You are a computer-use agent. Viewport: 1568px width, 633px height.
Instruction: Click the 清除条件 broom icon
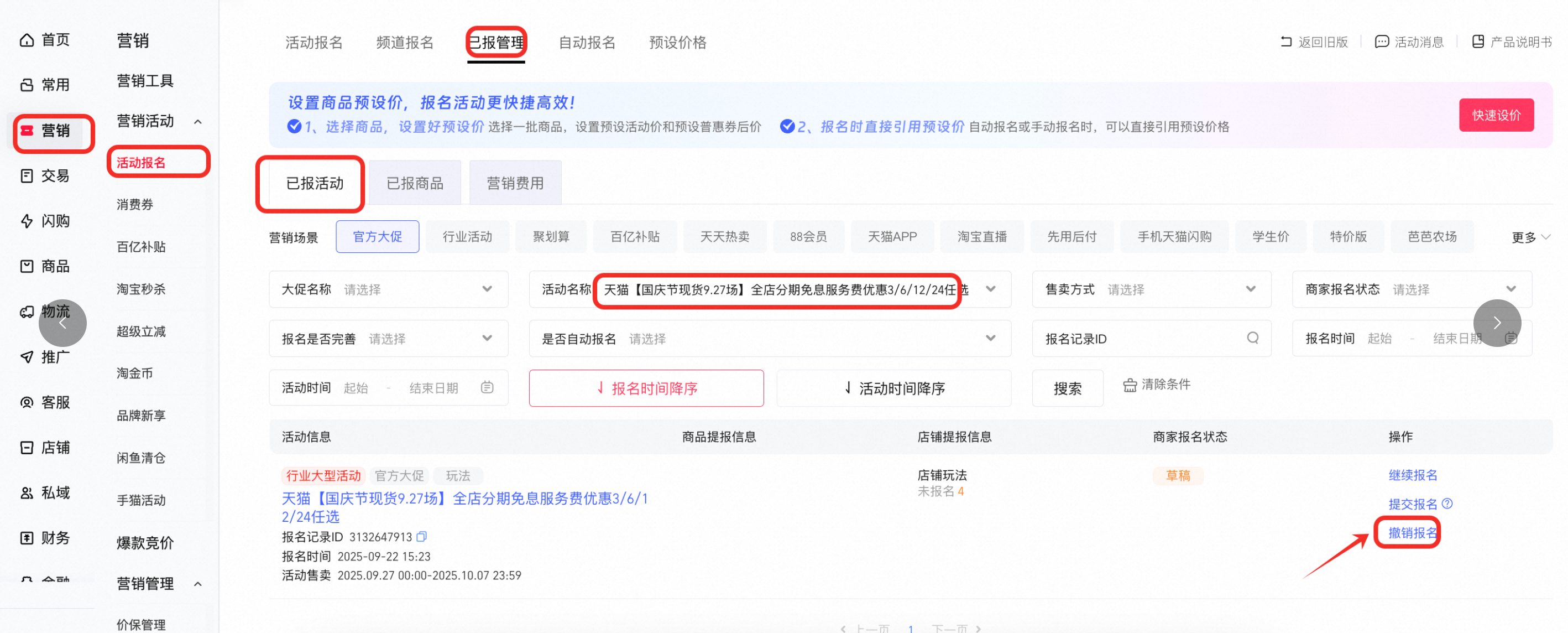tap(1130, 385)
